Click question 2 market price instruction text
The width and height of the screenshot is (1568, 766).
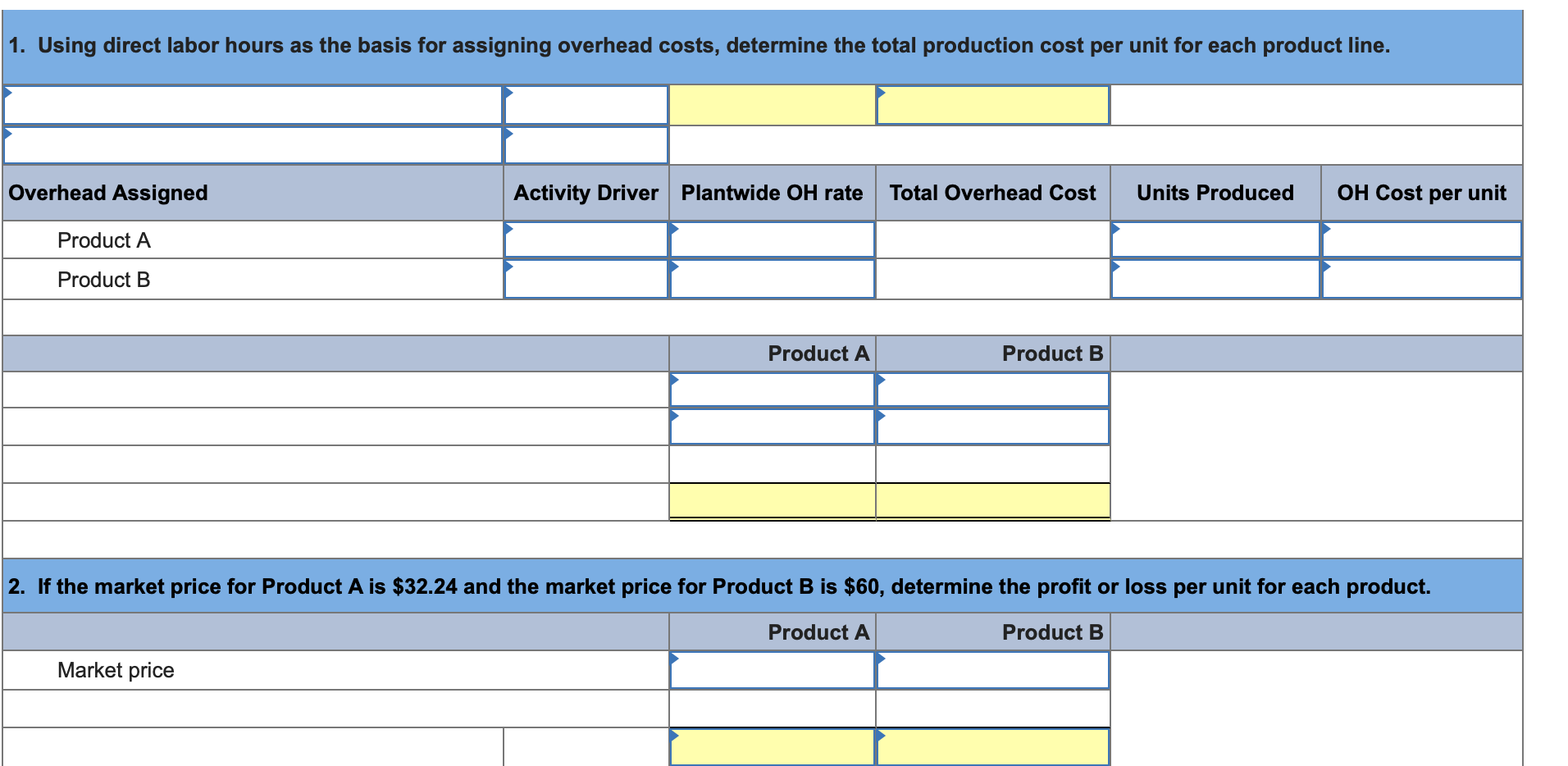pos(719,586)
